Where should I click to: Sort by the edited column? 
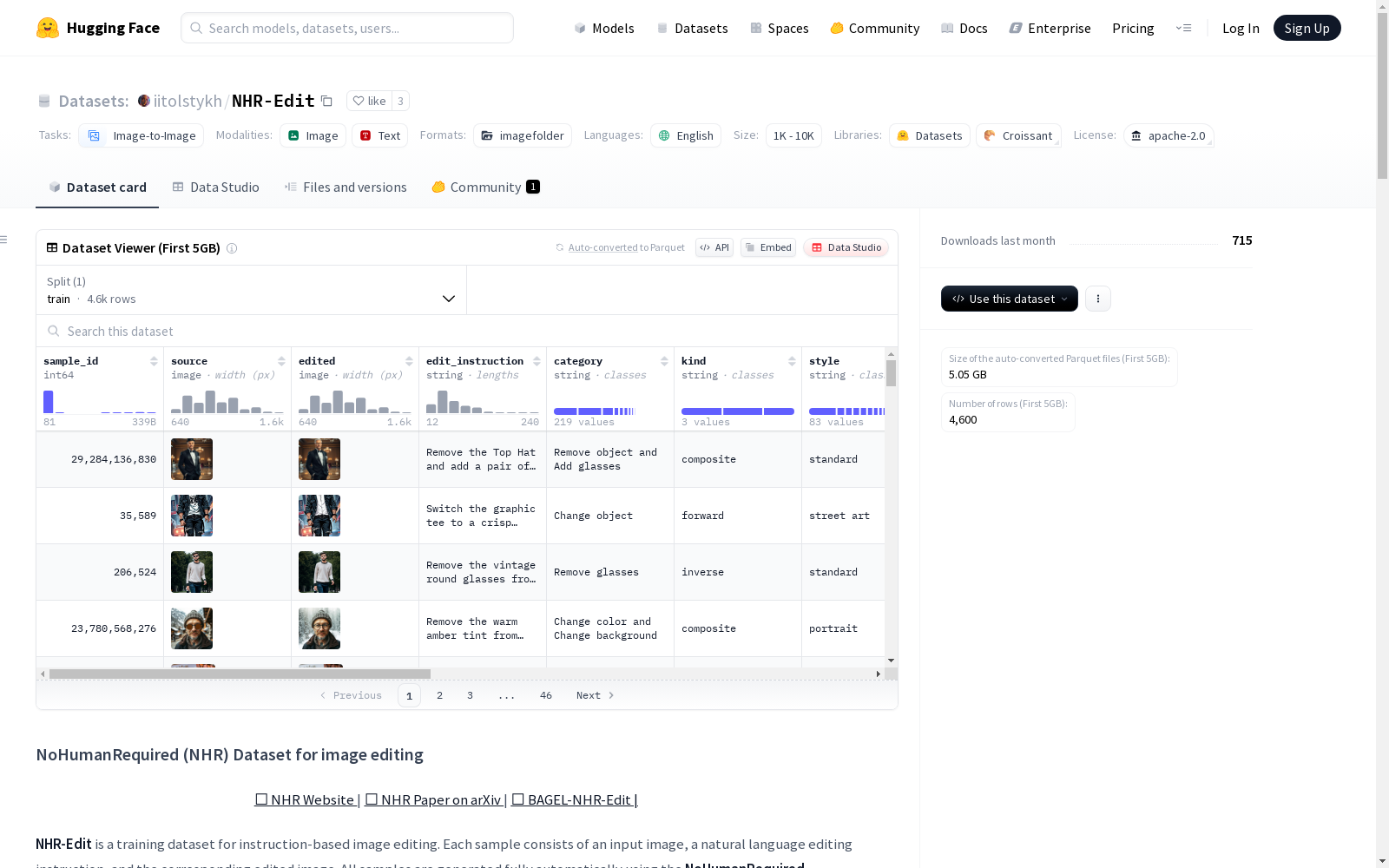coord(409,361)
